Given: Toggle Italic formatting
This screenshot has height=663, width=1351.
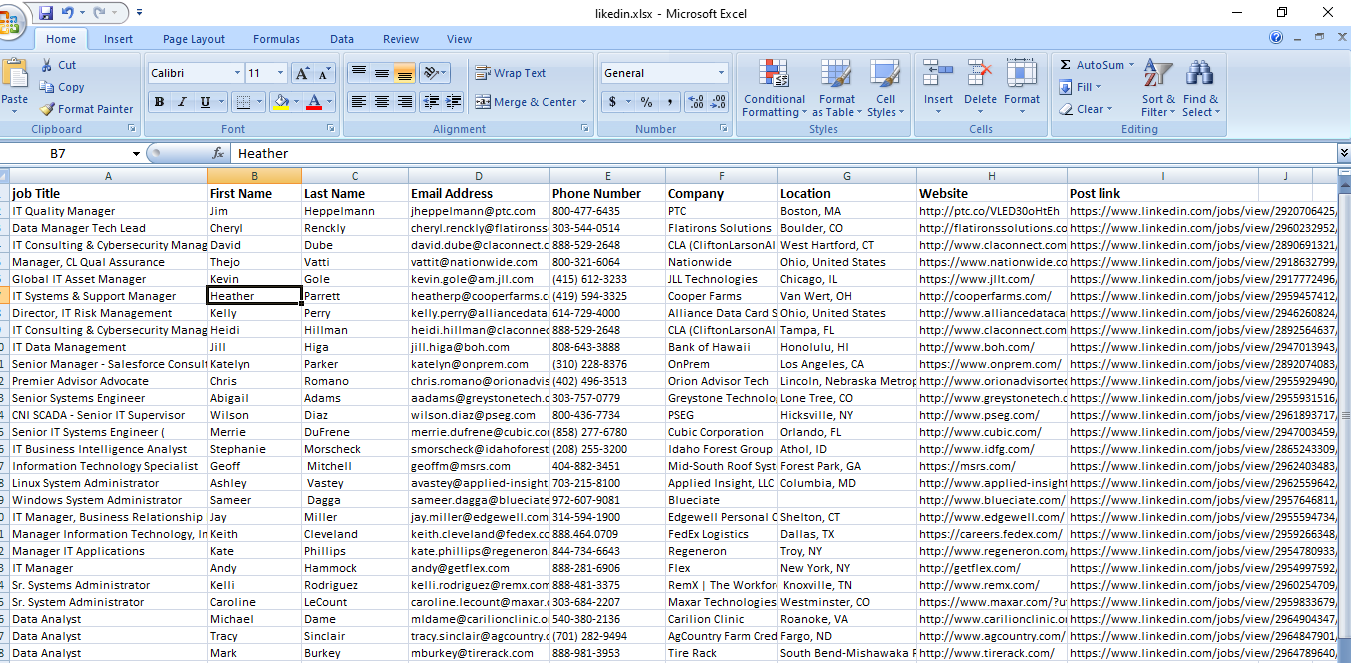Looking at the screenshot, I should click(x=182, y=102).
